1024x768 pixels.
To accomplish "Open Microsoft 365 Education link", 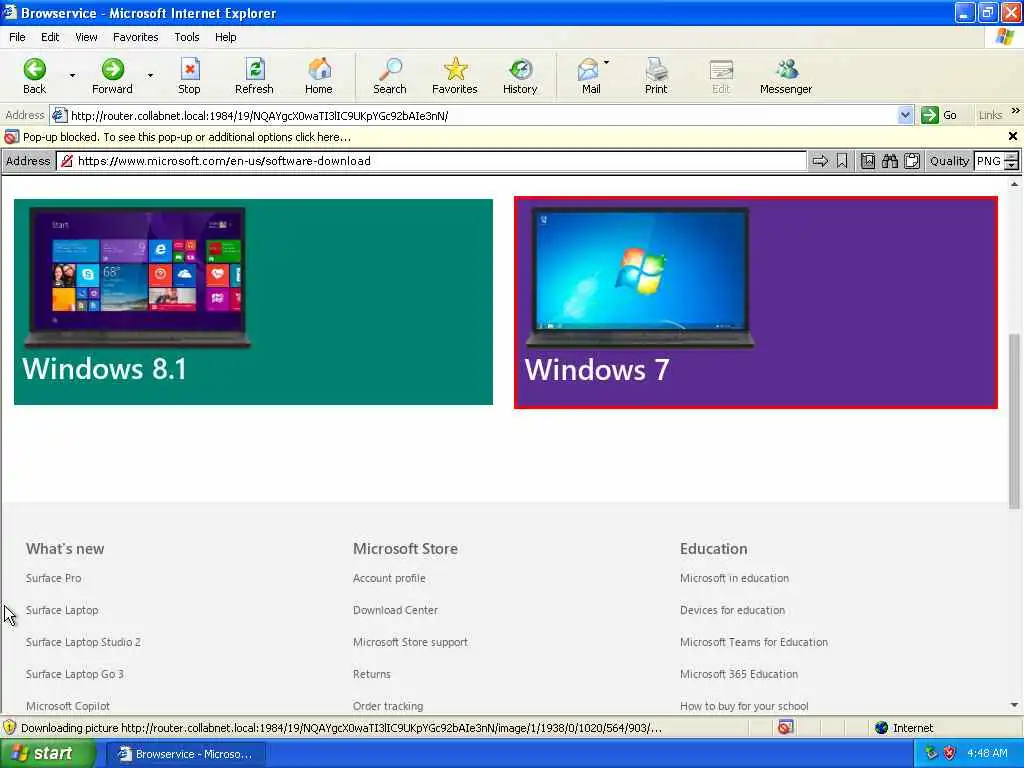I will pos(739,674).
